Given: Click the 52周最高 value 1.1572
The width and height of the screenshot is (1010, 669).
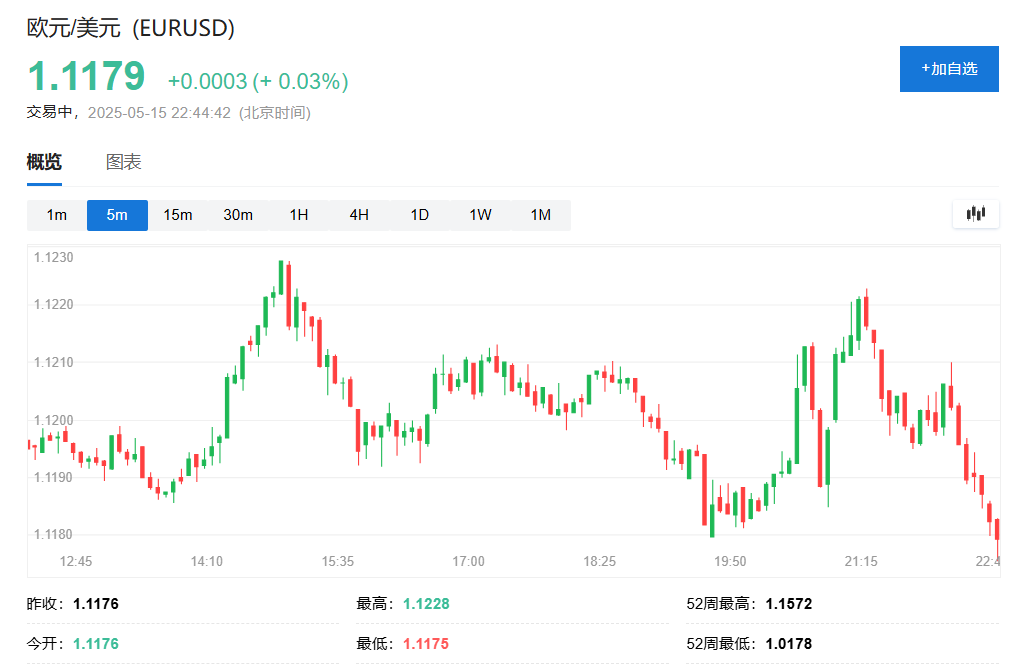Looking at the screenshot, I should (789, 604).
